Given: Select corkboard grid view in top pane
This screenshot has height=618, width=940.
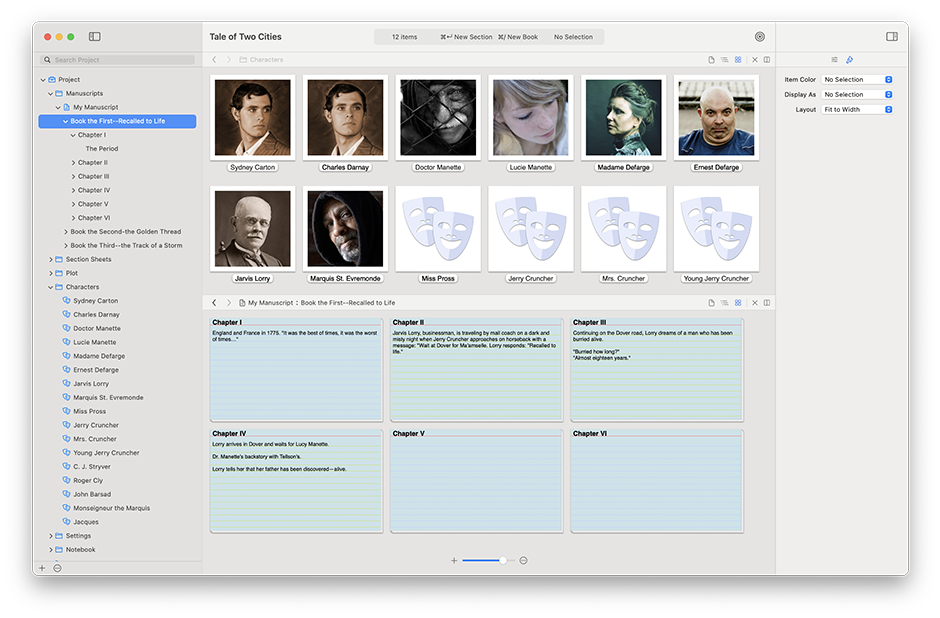Looking at the screenshot, I should [738, 60].
